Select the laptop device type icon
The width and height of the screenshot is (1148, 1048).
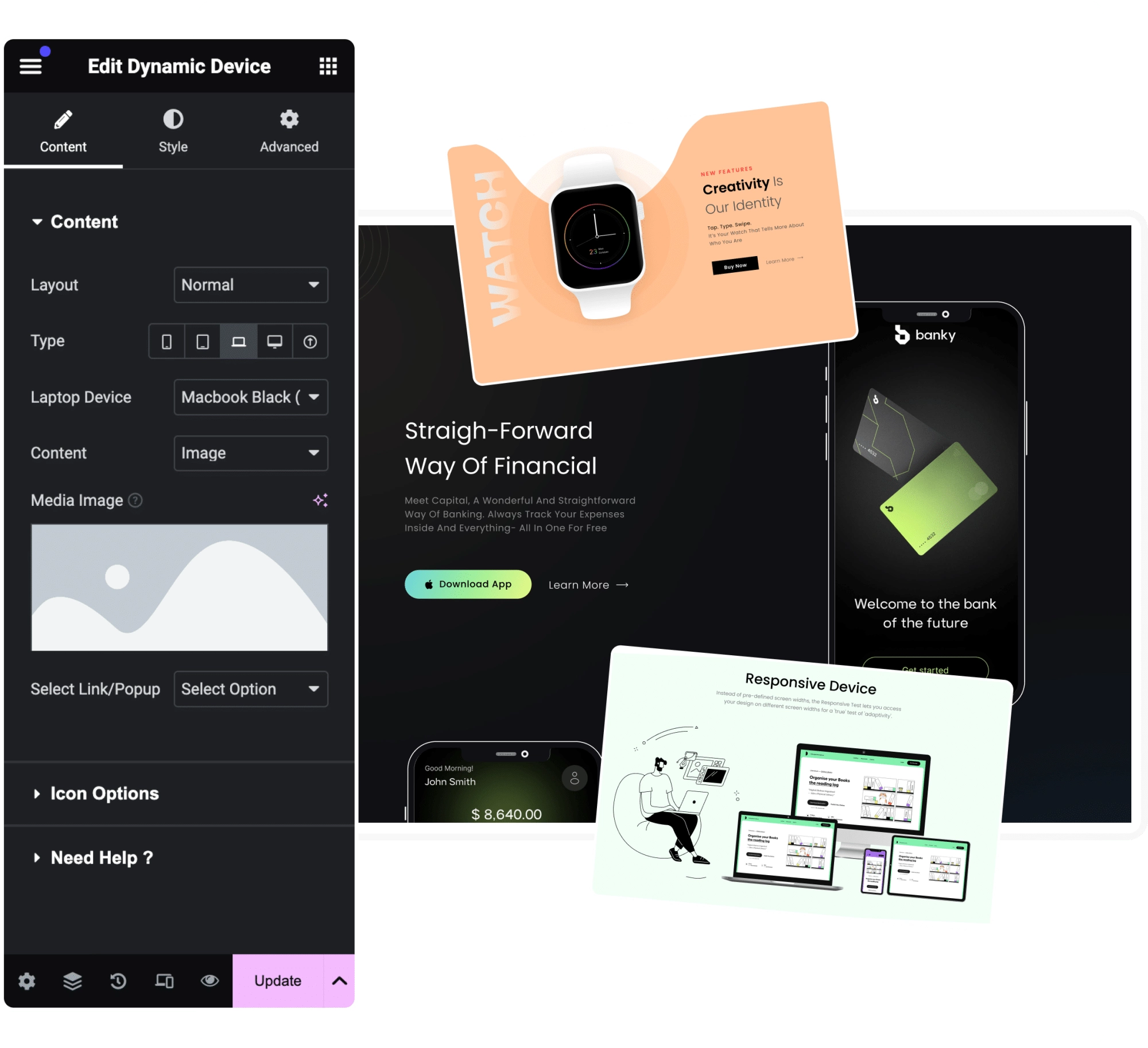[237, 341]
